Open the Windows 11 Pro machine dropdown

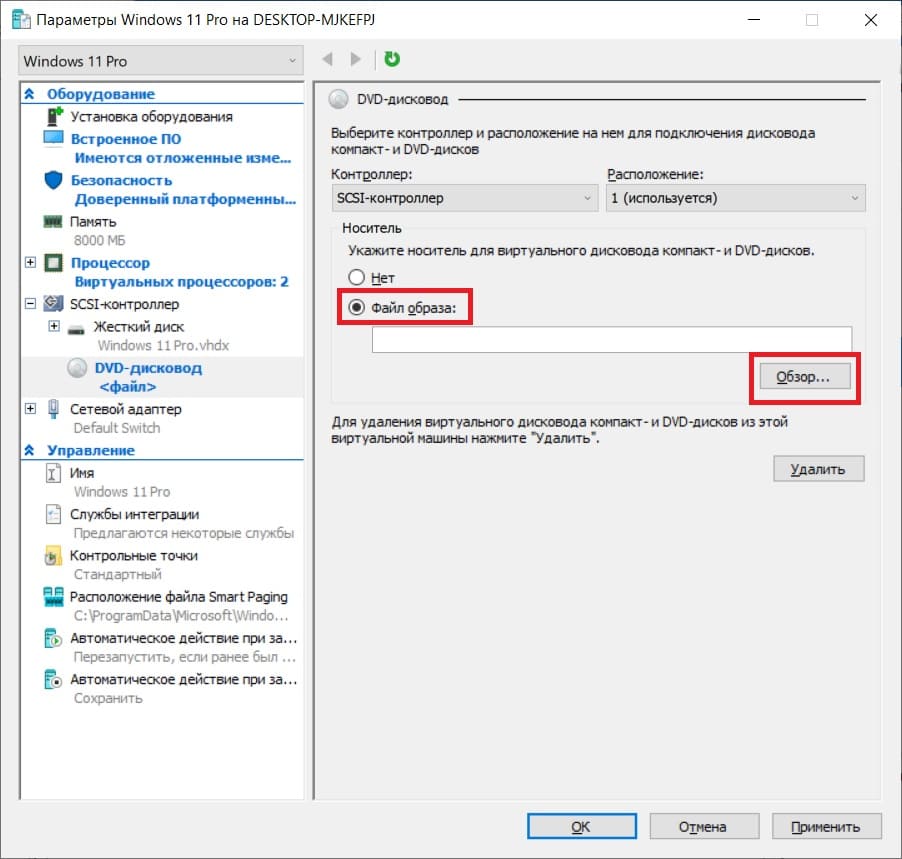tap(160, 61)
